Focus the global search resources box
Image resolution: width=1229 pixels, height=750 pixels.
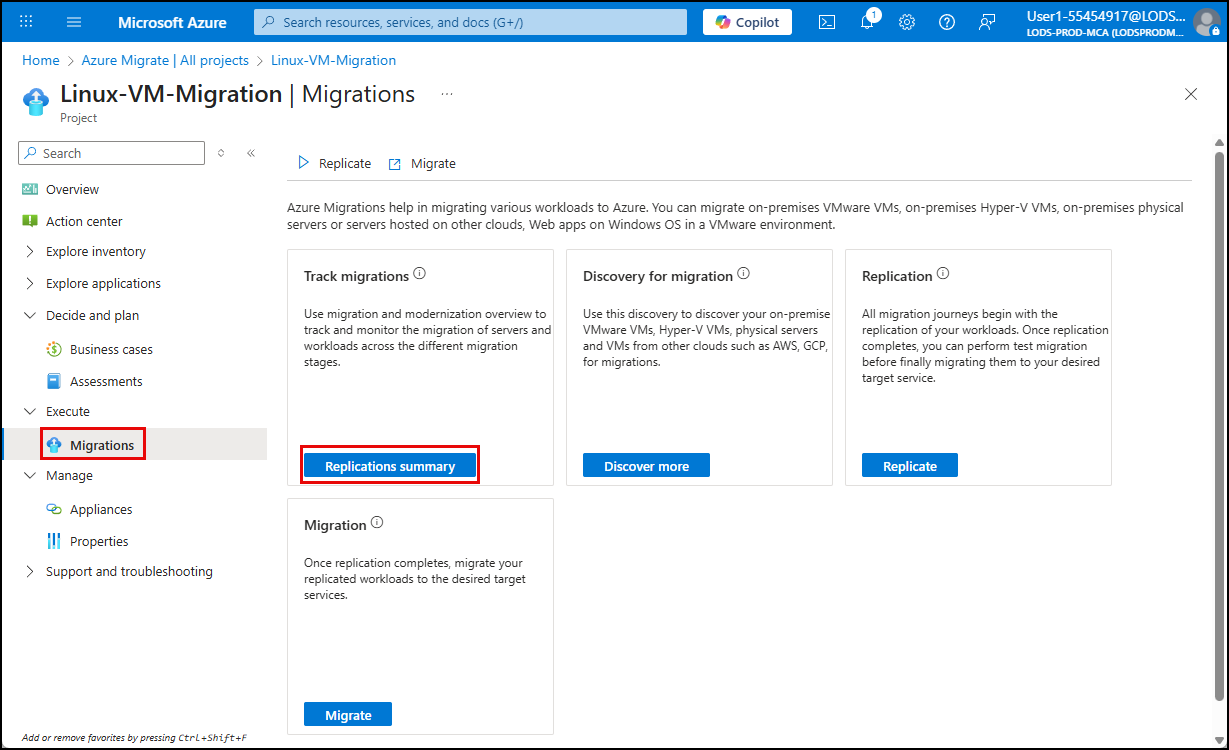pos(470,22)
